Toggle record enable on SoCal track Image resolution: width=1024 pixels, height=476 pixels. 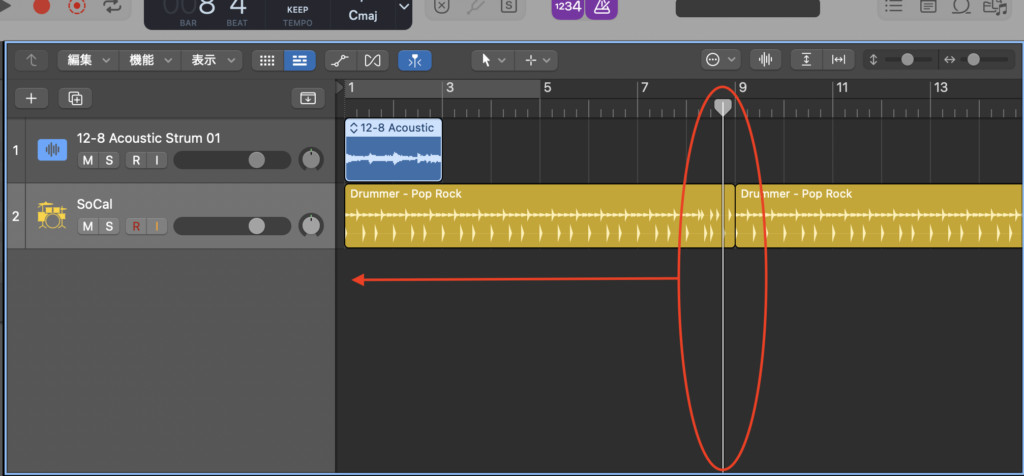tap(136, 226)
